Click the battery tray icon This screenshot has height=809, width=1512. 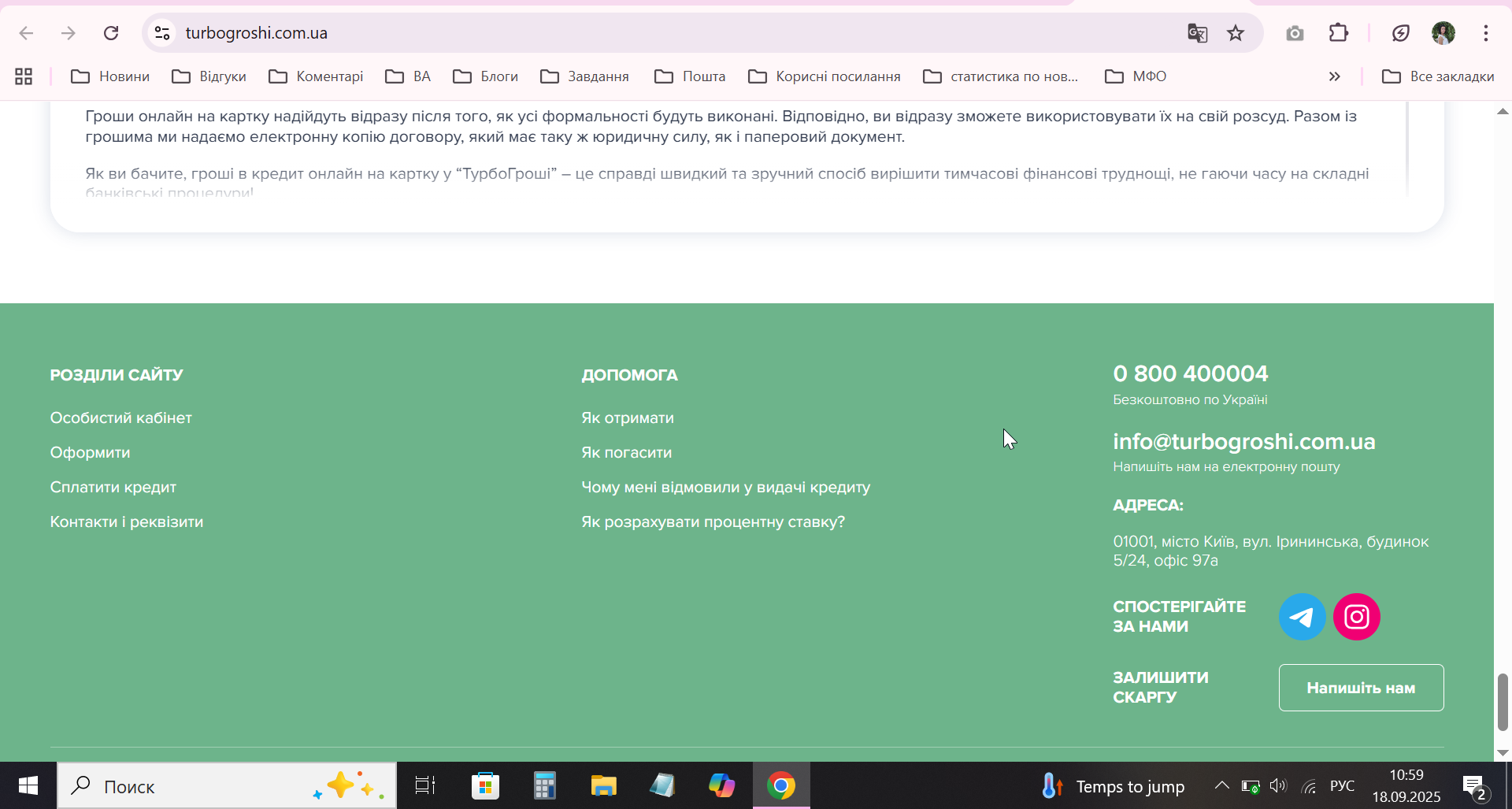click(1251, 786)
